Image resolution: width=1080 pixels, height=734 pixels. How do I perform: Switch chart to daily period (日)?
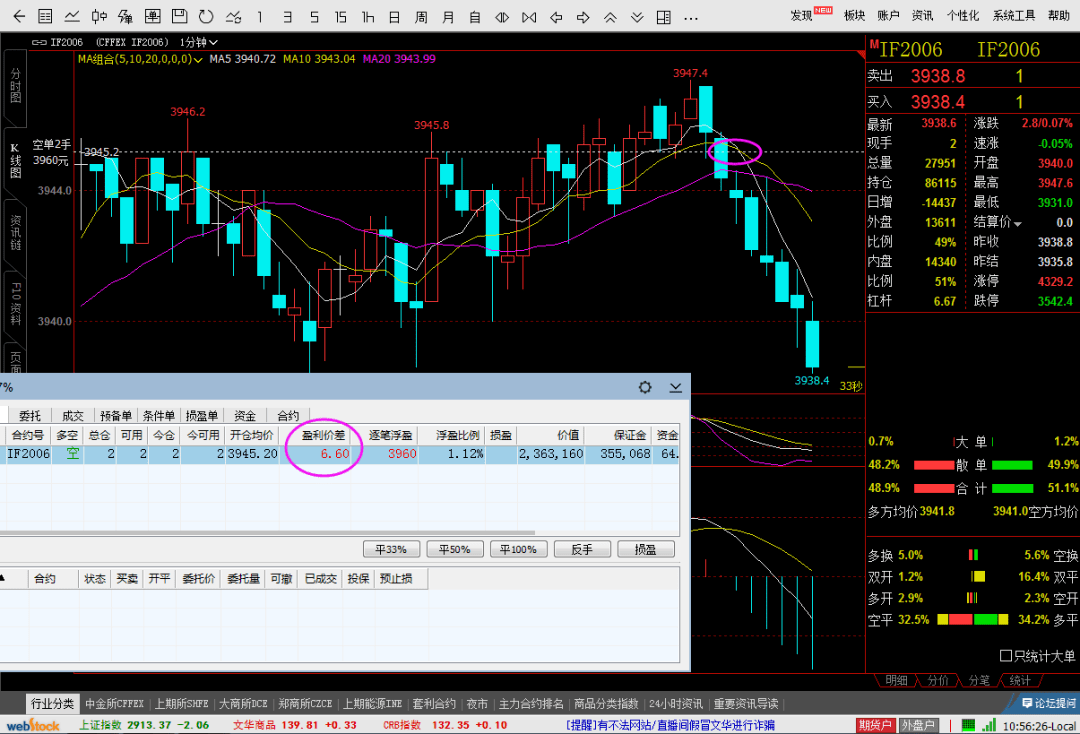pyautogui.click(x=394, y=17)
